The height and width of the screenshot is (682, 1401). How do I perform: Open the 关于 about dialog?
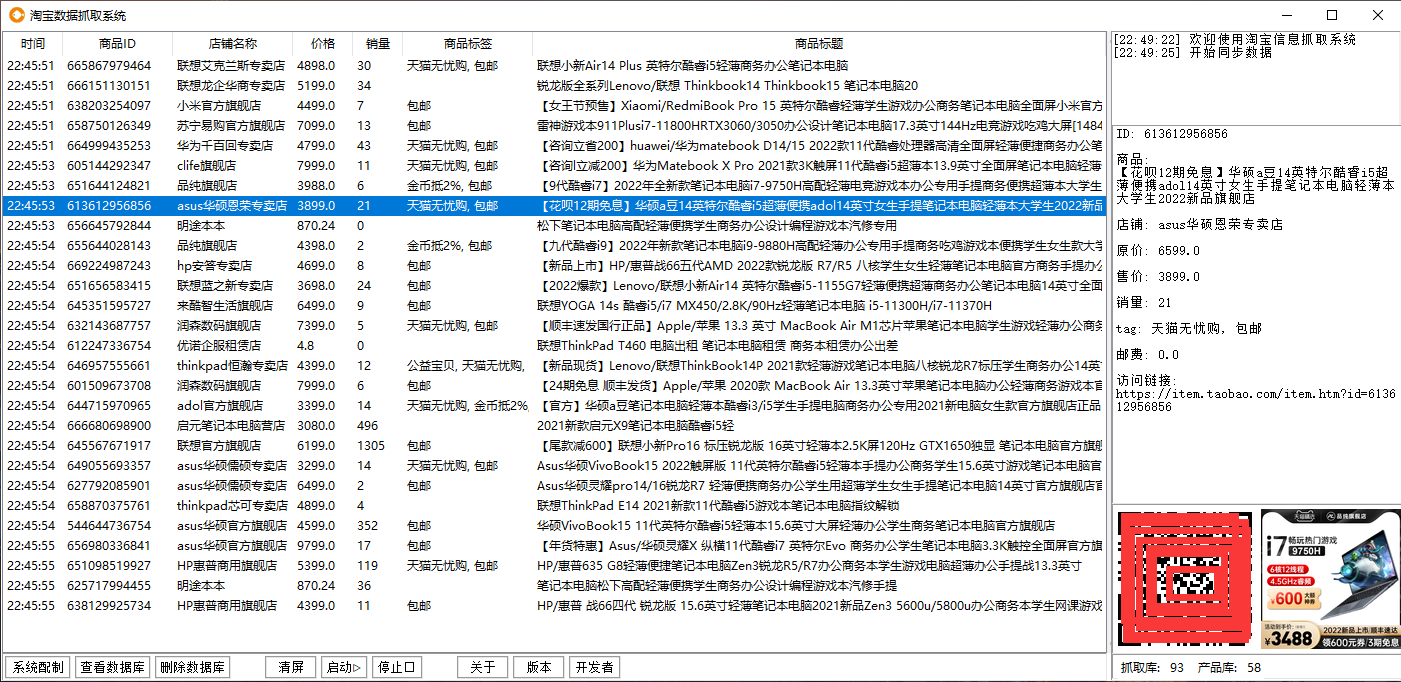click(x=482, y=667)
